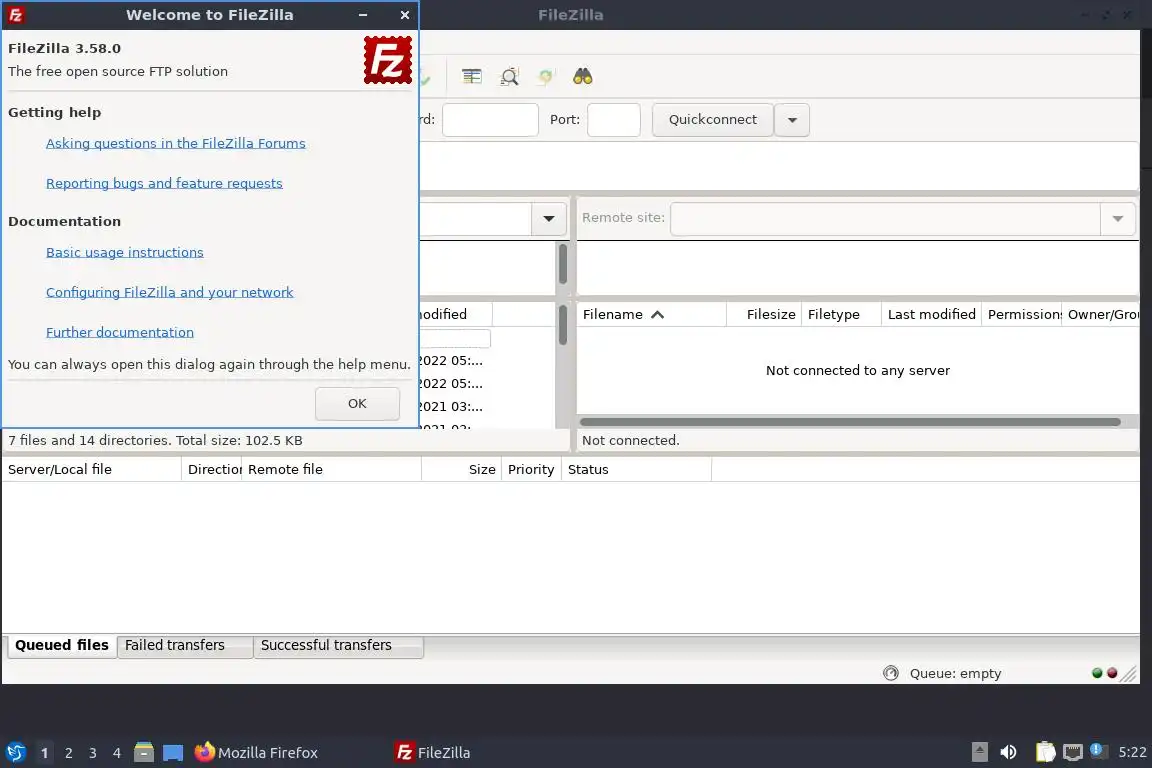This screenshot has width=1152, height=768.
Task: Click the queue speed gauge icon
Action: click(890, 672)
